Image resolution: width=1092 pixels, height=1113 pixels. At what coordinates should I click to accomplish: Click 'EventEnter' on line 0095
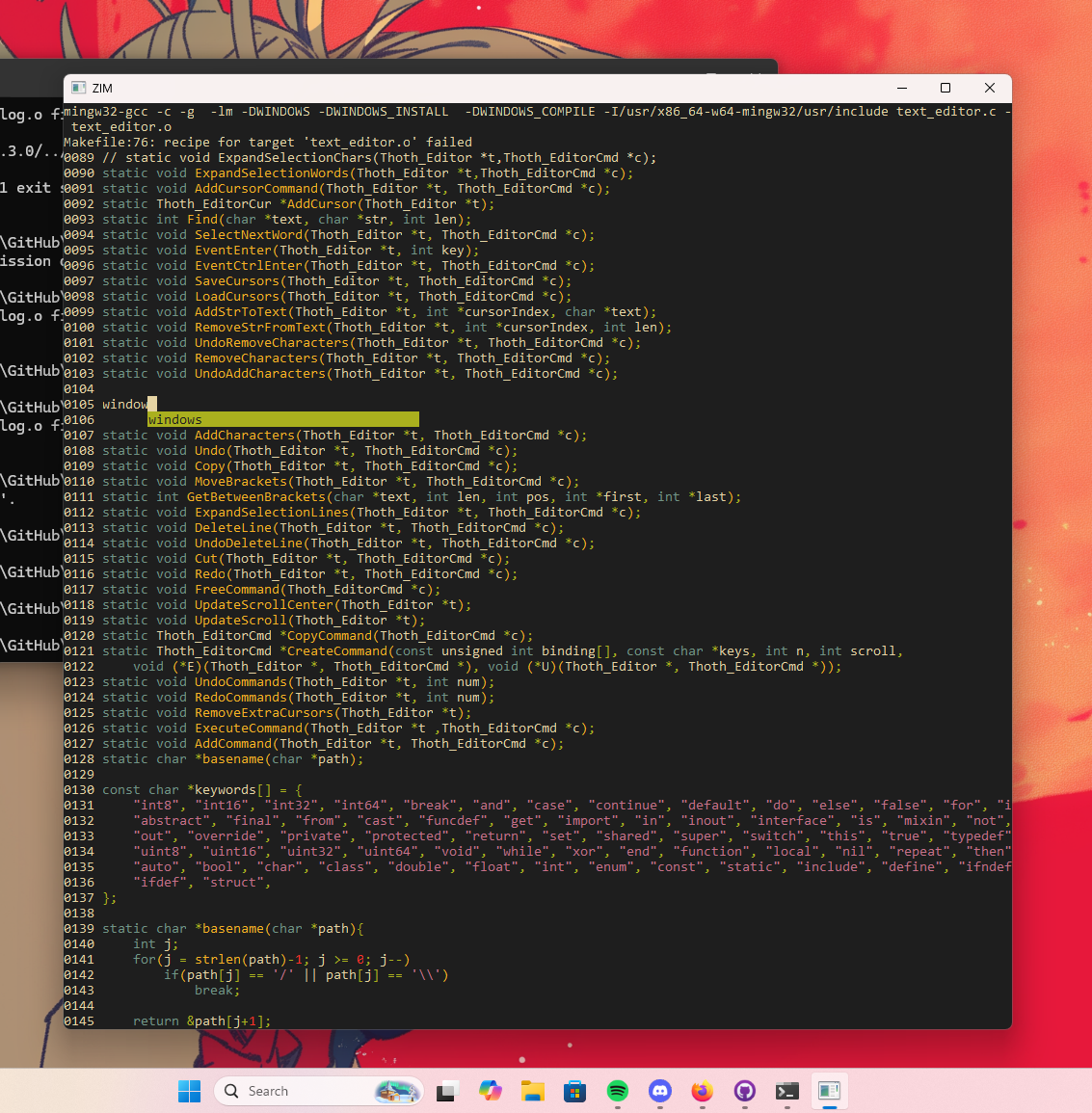233,251
